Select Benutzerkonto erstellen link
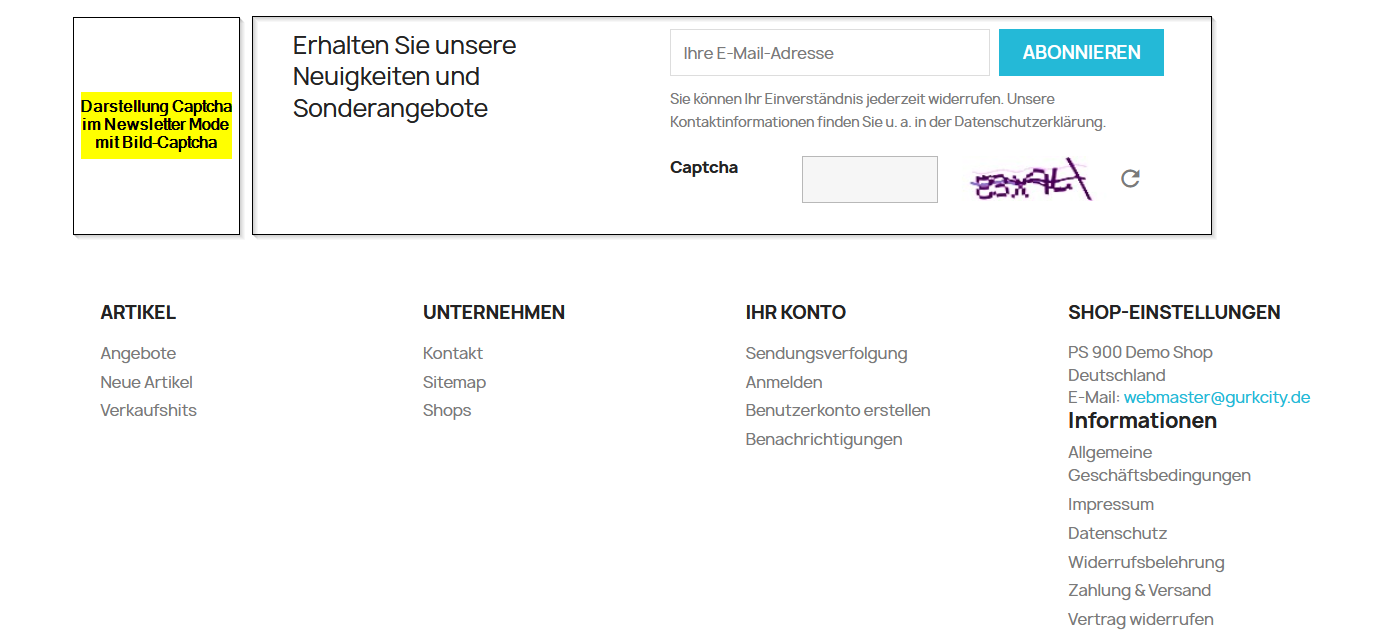 tap(837, 410)
